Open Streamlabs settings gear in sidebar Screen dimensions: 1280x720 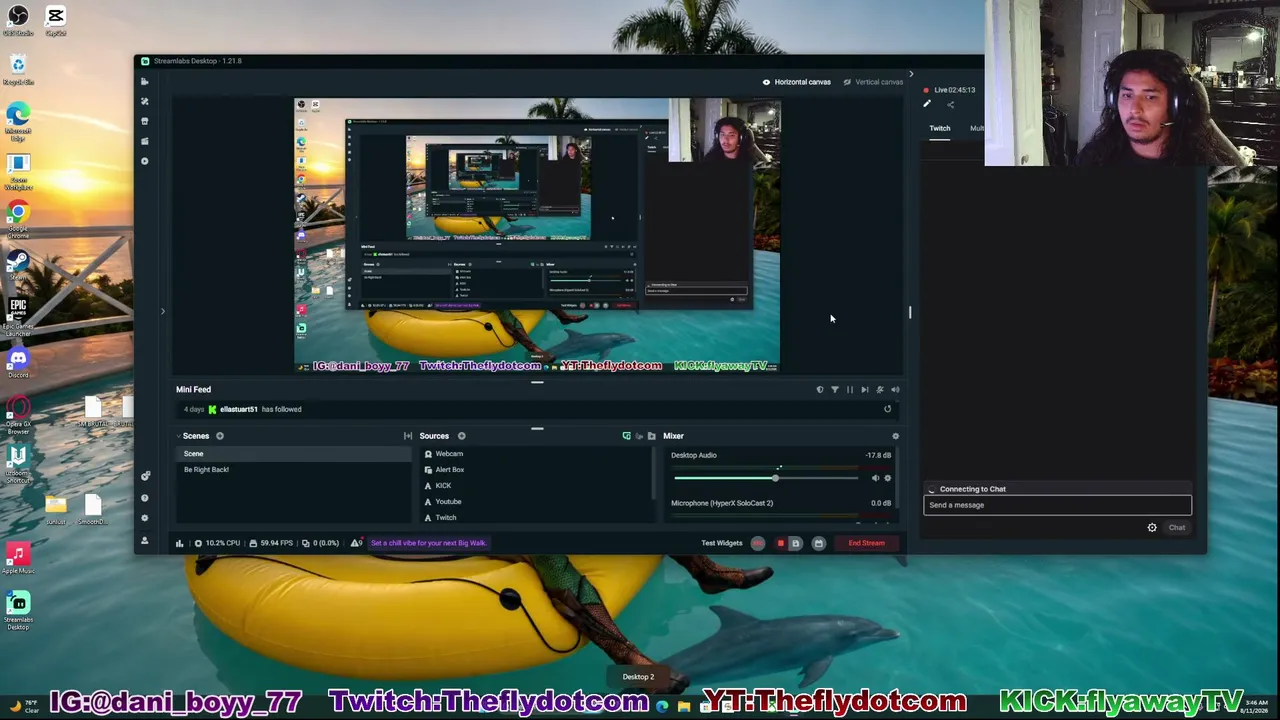tap(145, 518)
